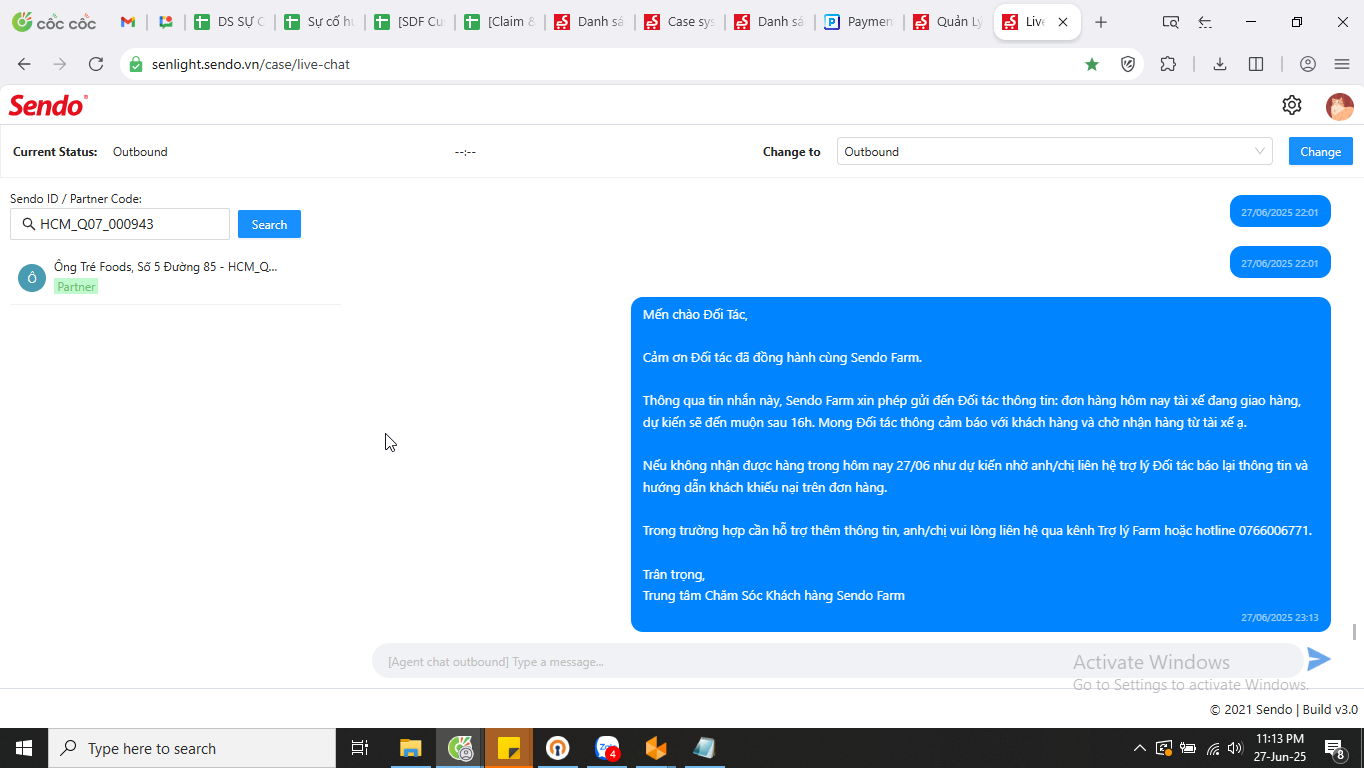Screen dimensions: 1364x768
Task: Close the Live chat browser tab
Action: (1063, 22)
